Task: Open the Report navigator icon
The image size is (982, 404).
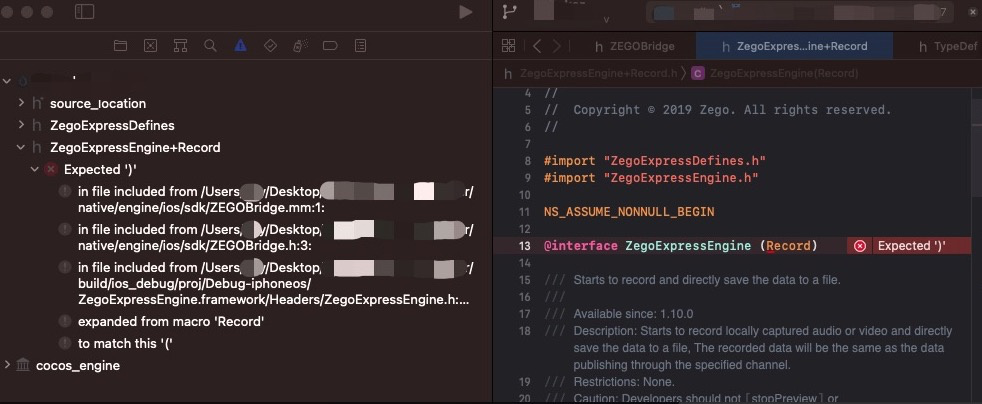Action: (360, 45)
